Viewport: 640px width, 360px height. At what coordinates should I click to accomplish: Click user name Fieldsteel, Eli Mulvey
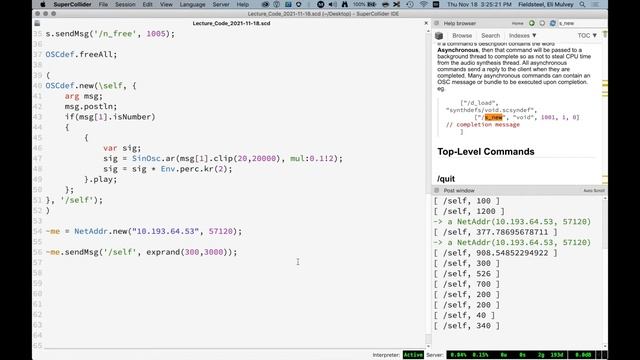(546, 4)
